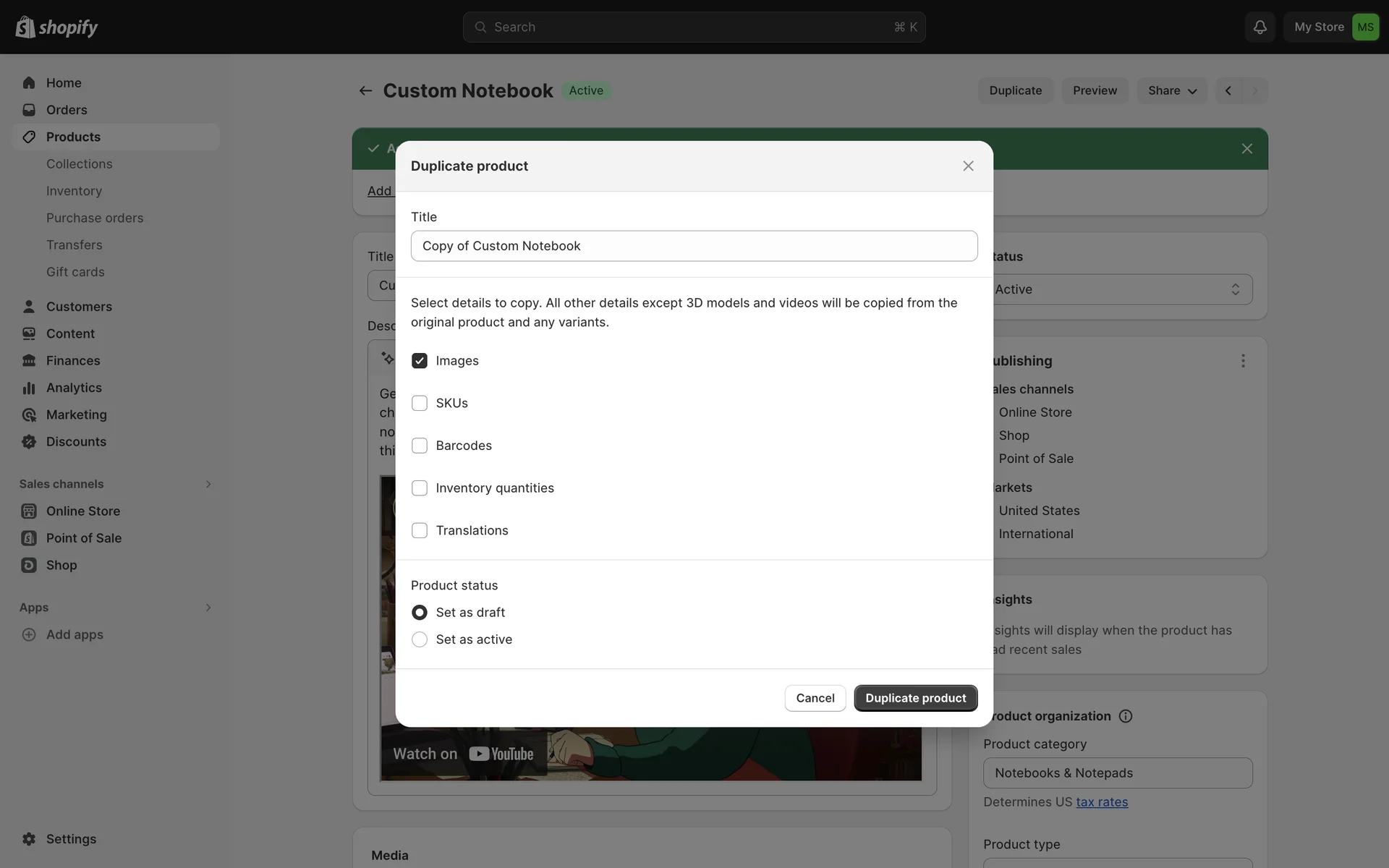Image resolution: width=1389 pixels, height=868 pixels.
Task: Click the Duplicate product button
Action: pos(915,698)
